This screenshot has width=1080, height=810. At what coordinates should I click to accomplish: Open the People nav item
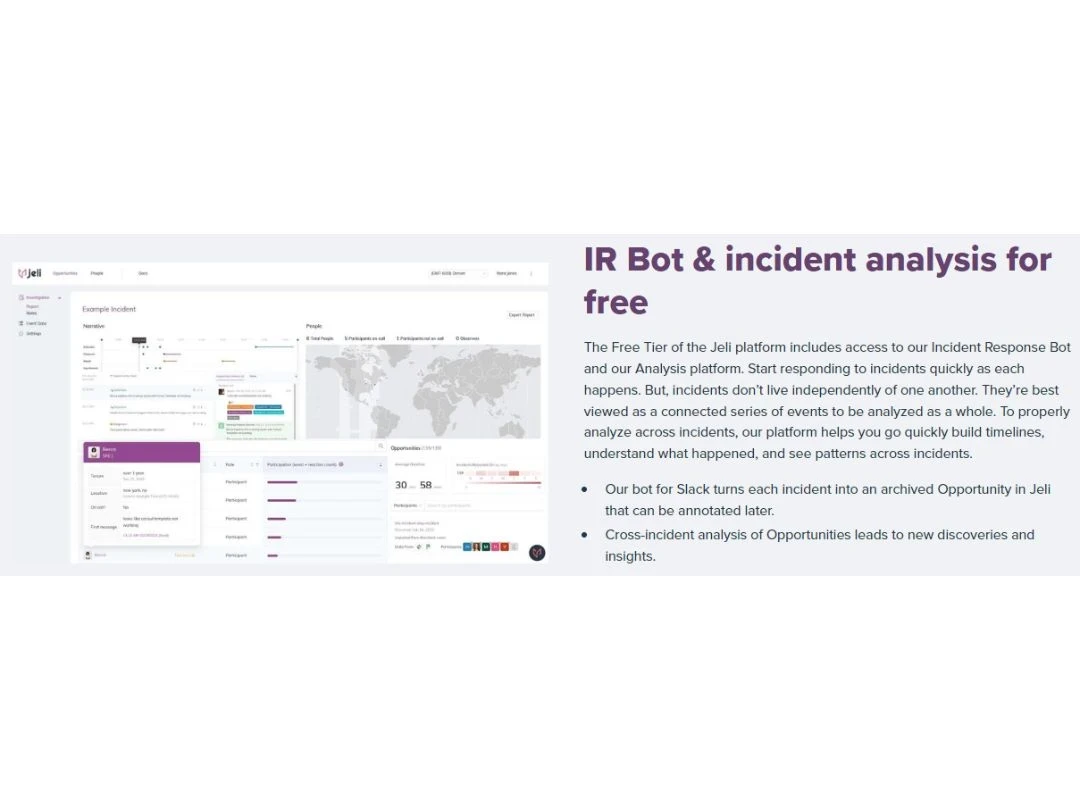(97, 273)
